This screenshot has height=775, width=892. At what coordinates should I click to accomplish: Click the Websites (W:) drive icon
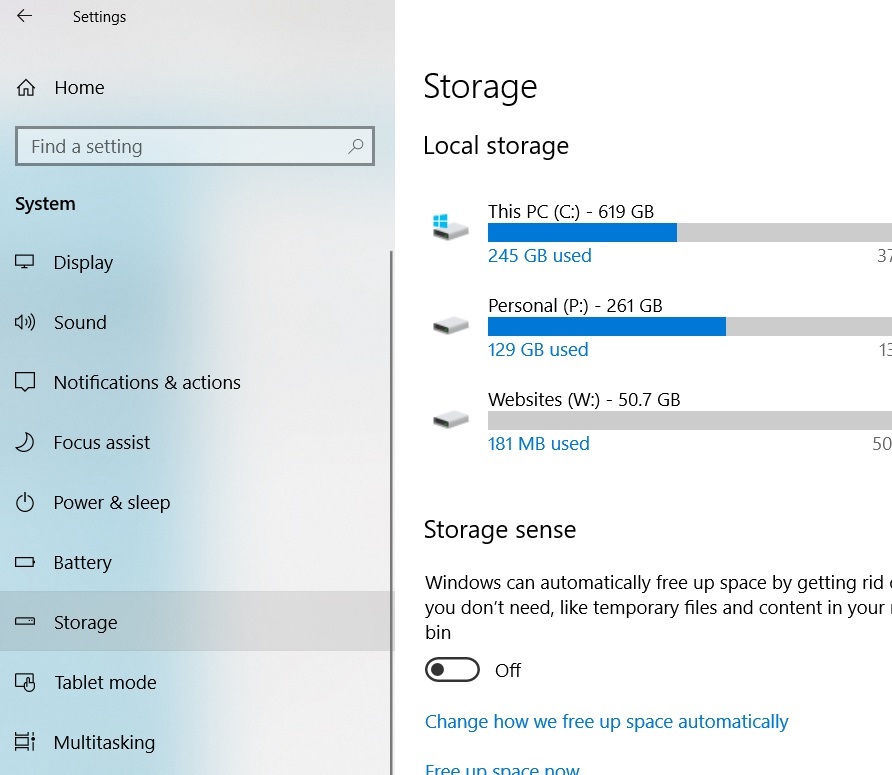[x=451, y=420]
